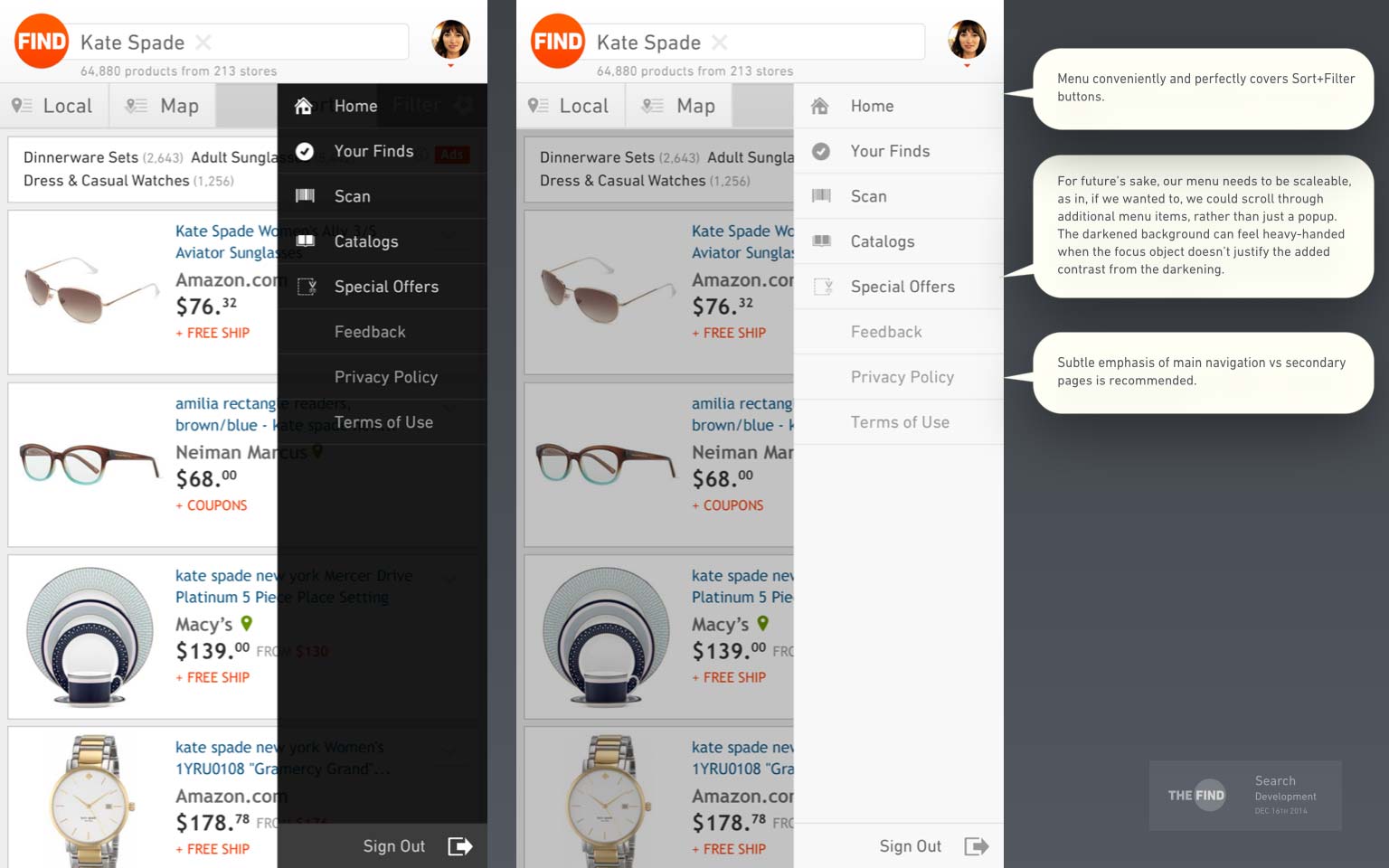Open Feedback in the light menu
This screenshot has height=868, width=1389.
886,332
